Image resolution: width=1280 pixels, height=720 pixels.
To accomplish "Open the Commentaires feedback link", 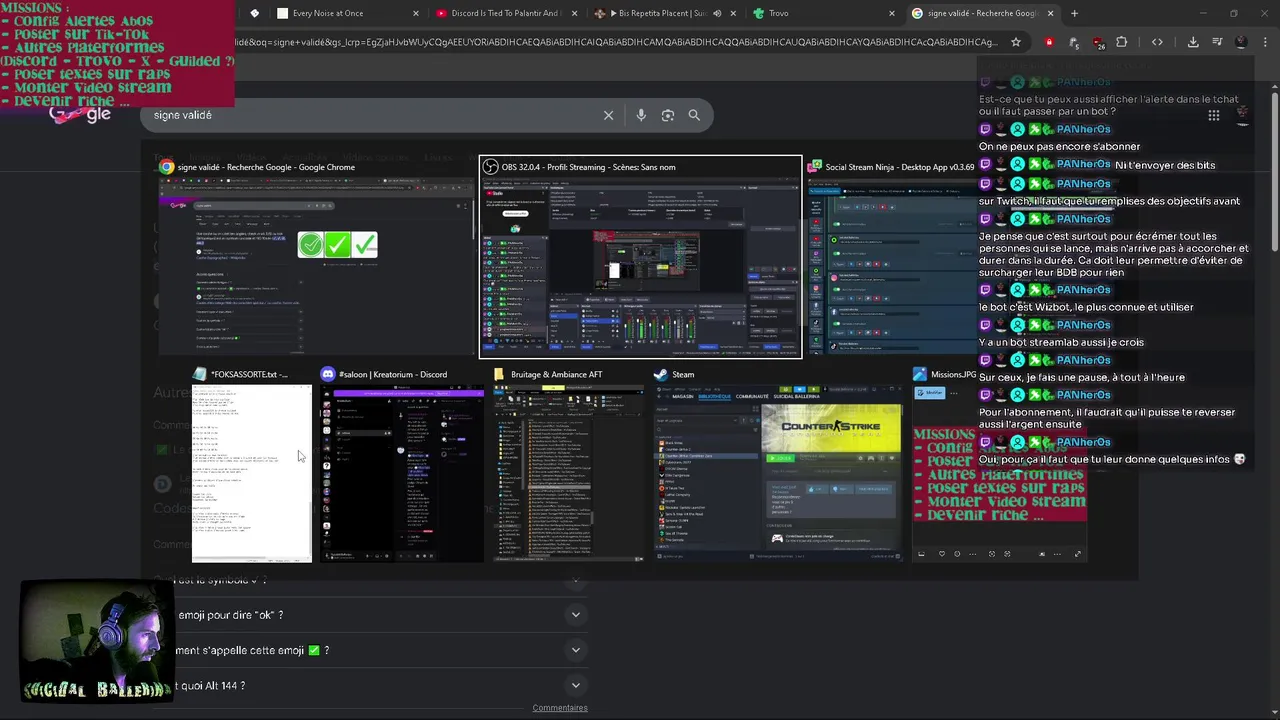I will tap(560, 708).
